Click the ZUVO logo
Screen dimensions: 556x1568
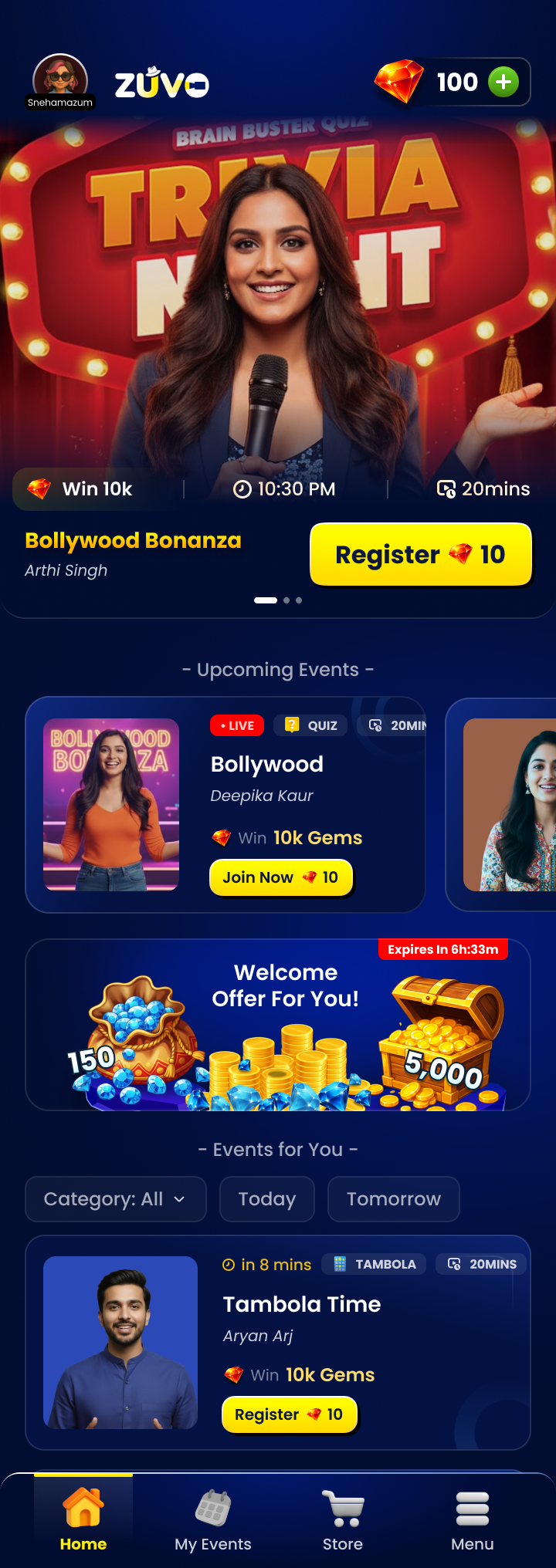pyautogui.click(x=162, y=83)
